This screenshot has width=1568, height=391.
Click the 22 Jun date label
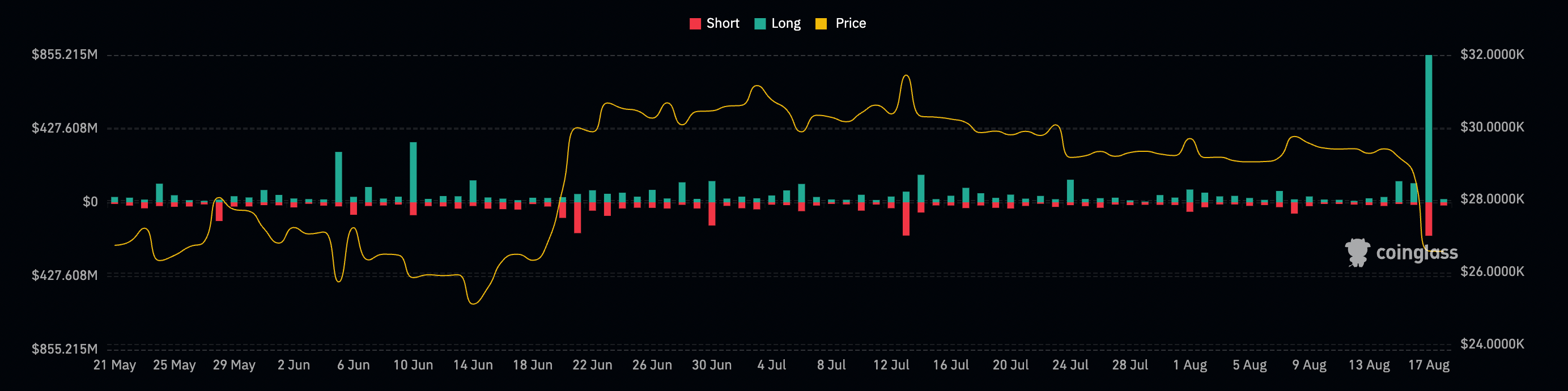click(x=592, y=365)
